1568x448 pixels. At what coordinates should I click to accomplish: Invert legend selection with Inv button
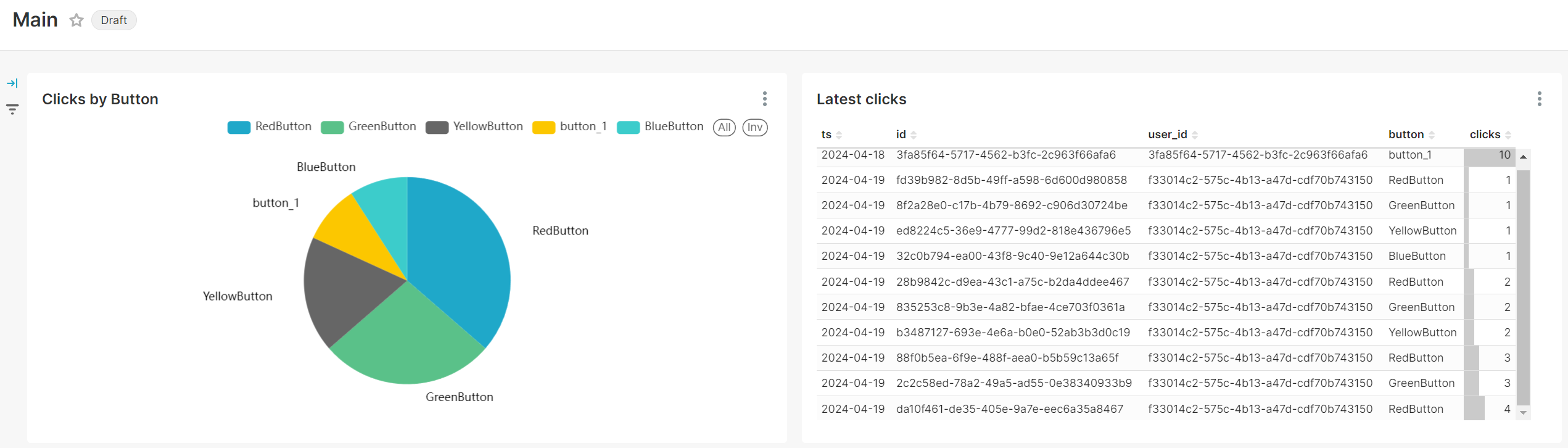pos(754,127)
